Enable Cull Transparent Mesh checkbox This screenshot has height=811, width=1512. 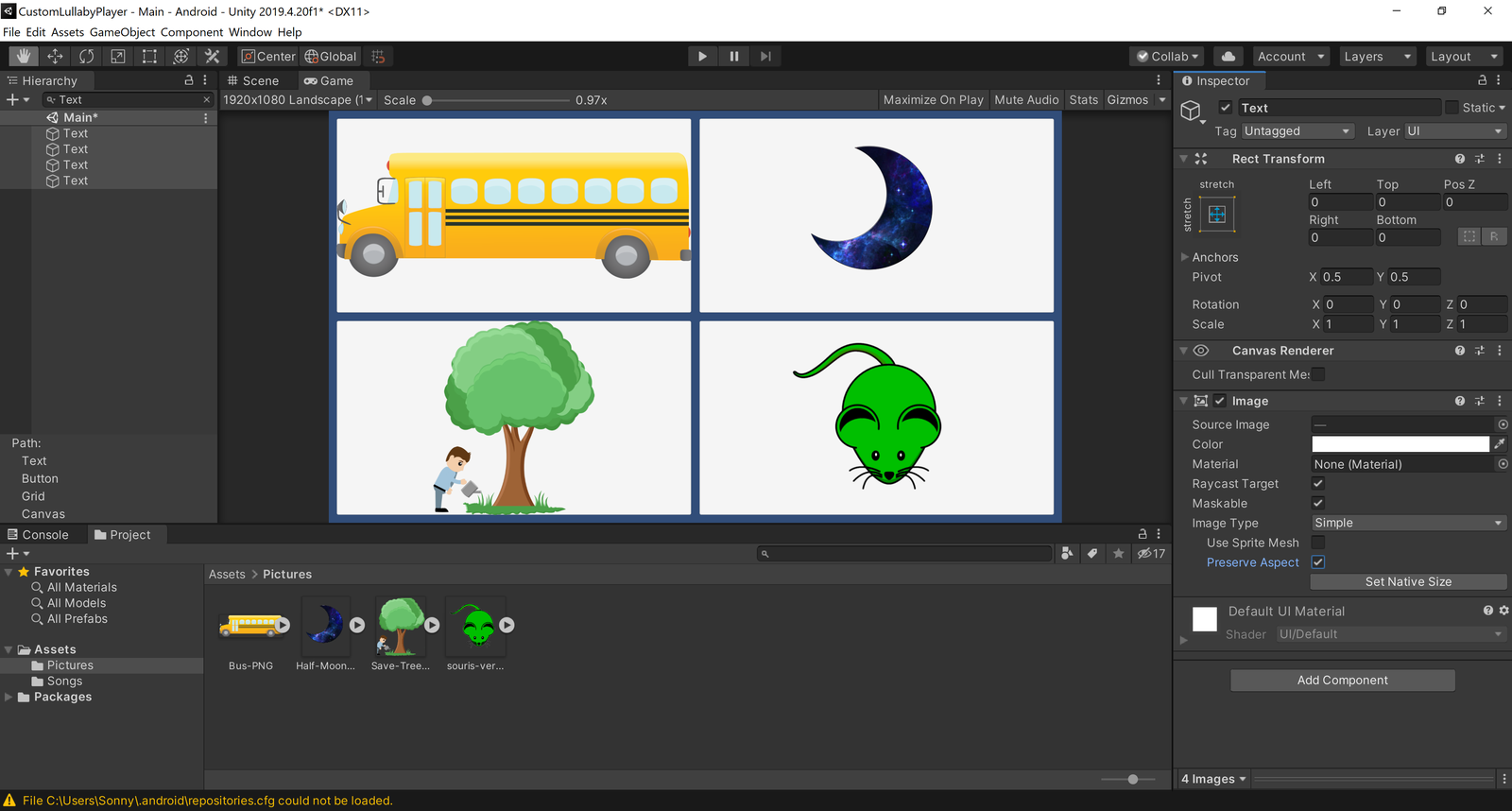(x=1318, y=374)
